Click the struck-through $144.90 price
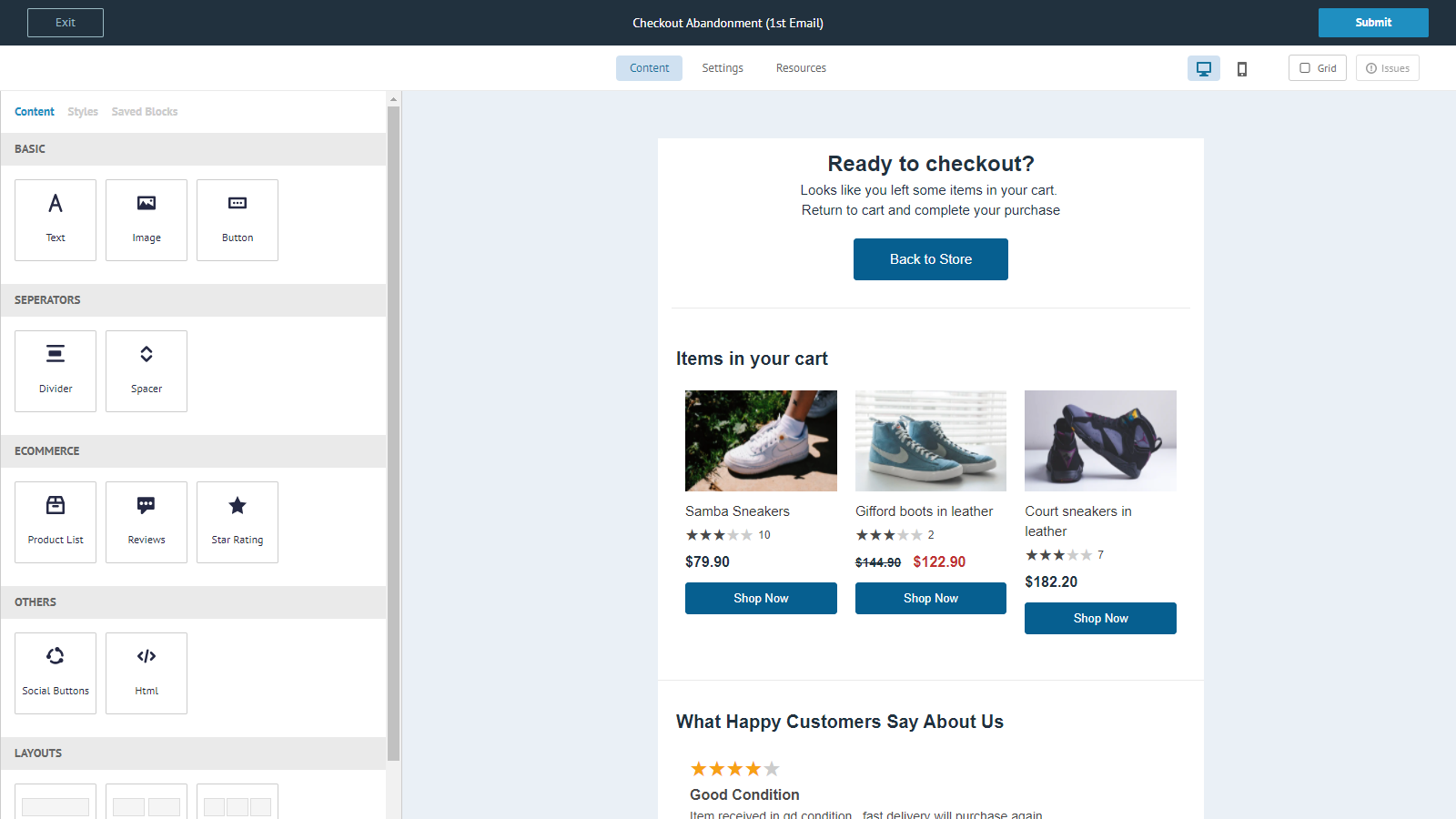The image size is (1456, 819). pos(878,563)
